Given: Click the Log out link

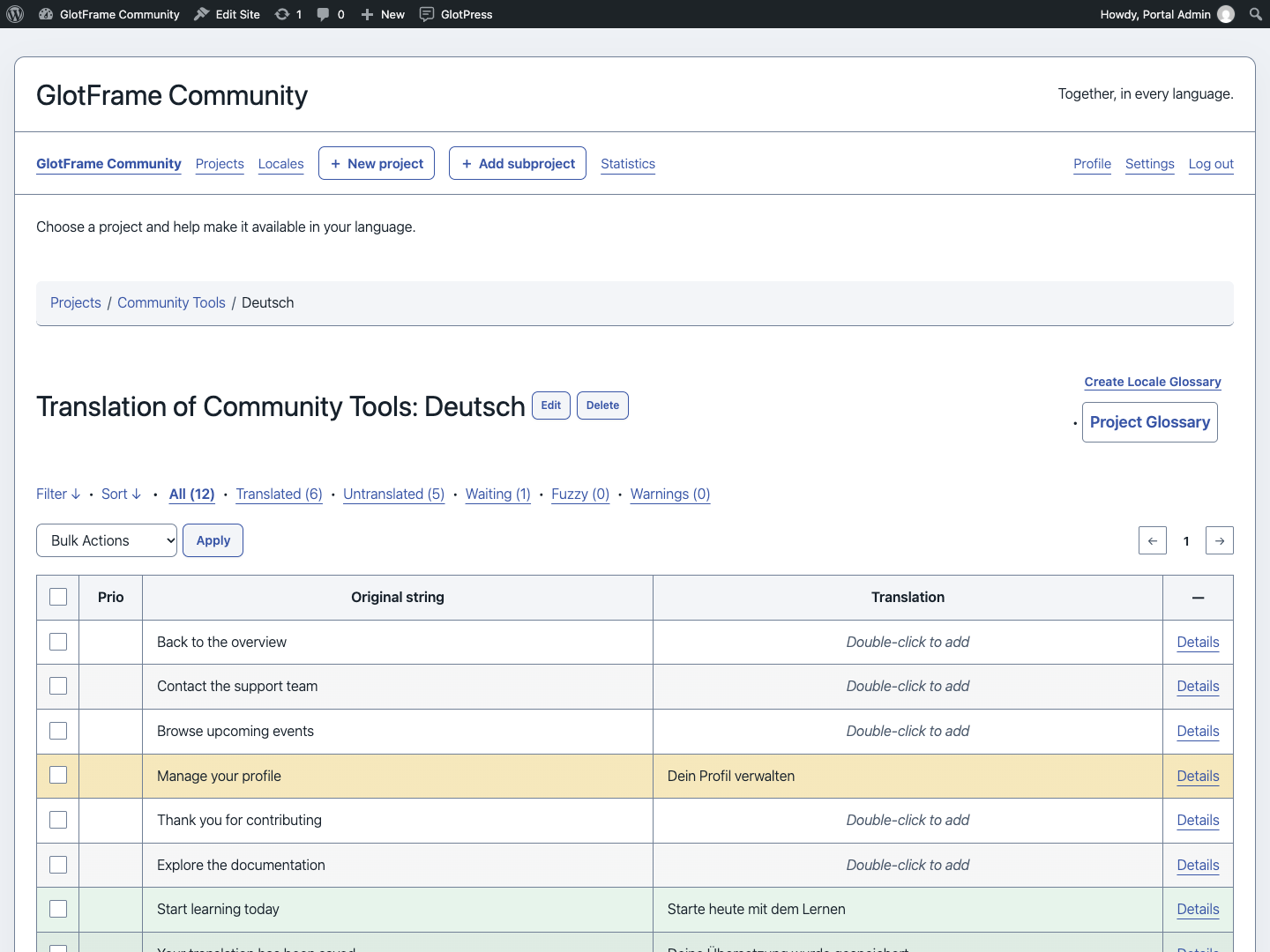Looking at the screenshot, I should tap(1211, 164).
